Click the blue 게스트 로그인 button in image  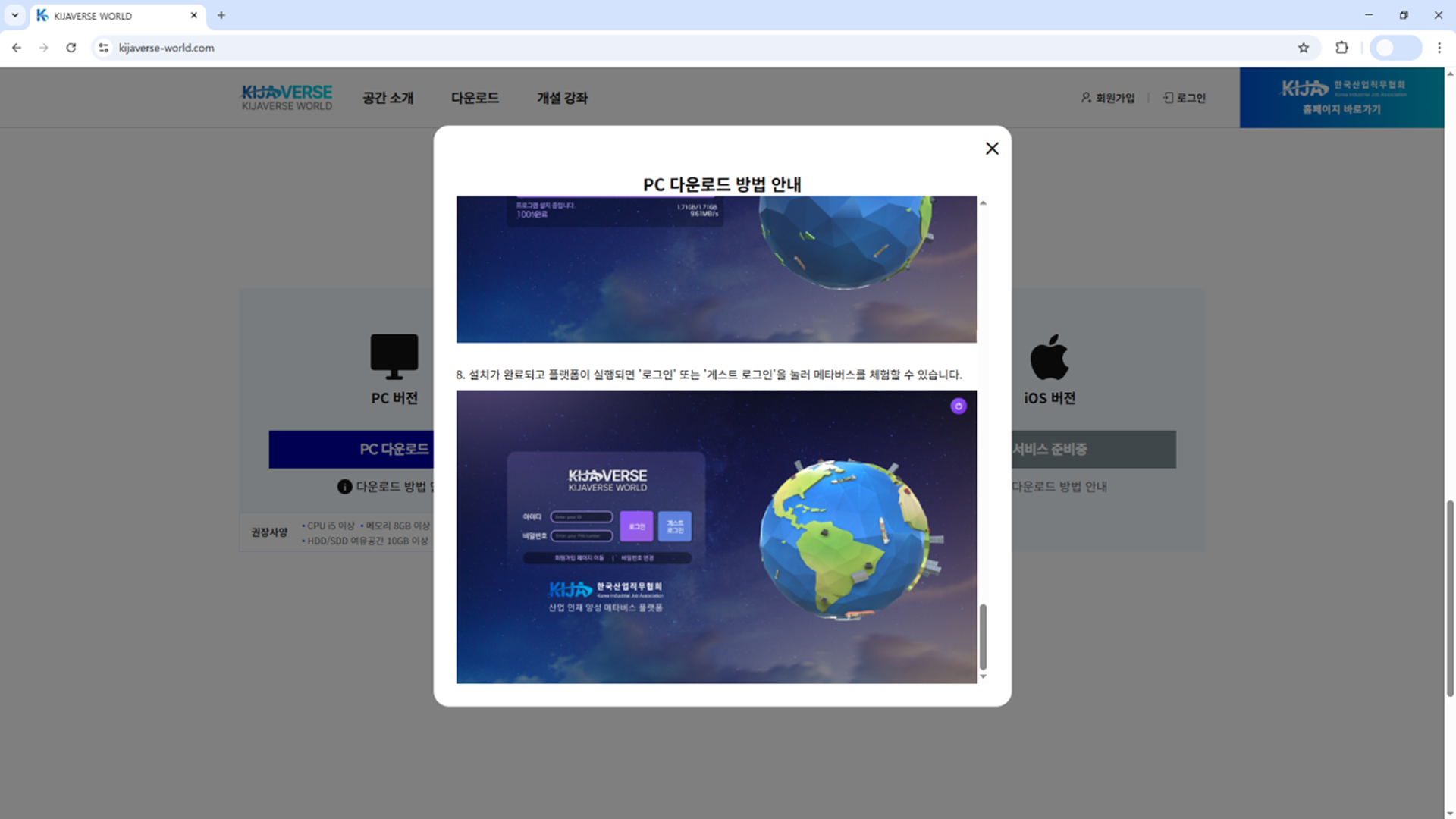674,526
